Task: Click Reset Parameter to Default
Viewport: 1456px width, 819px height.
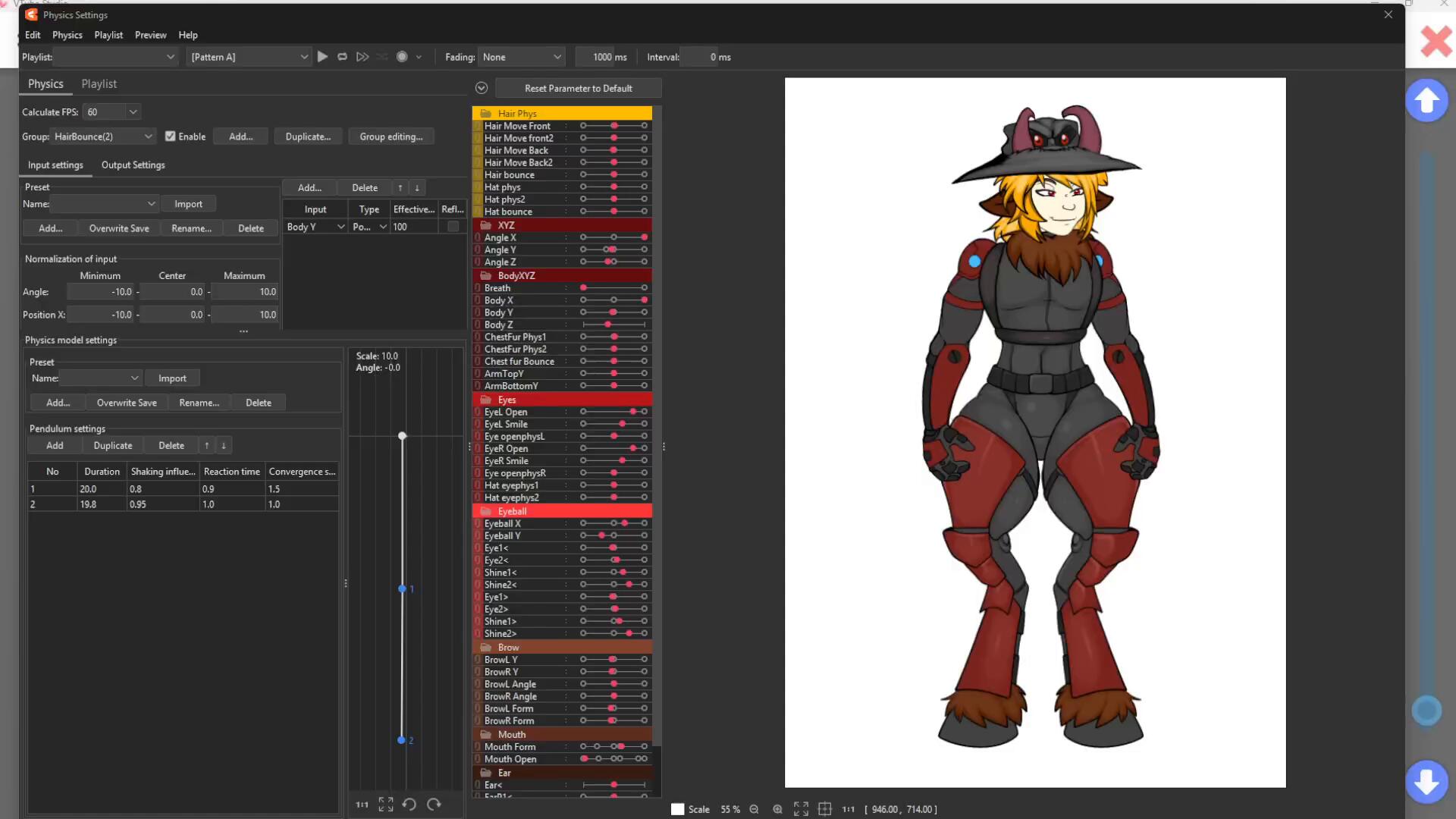Action: click(x=579, y=88)
